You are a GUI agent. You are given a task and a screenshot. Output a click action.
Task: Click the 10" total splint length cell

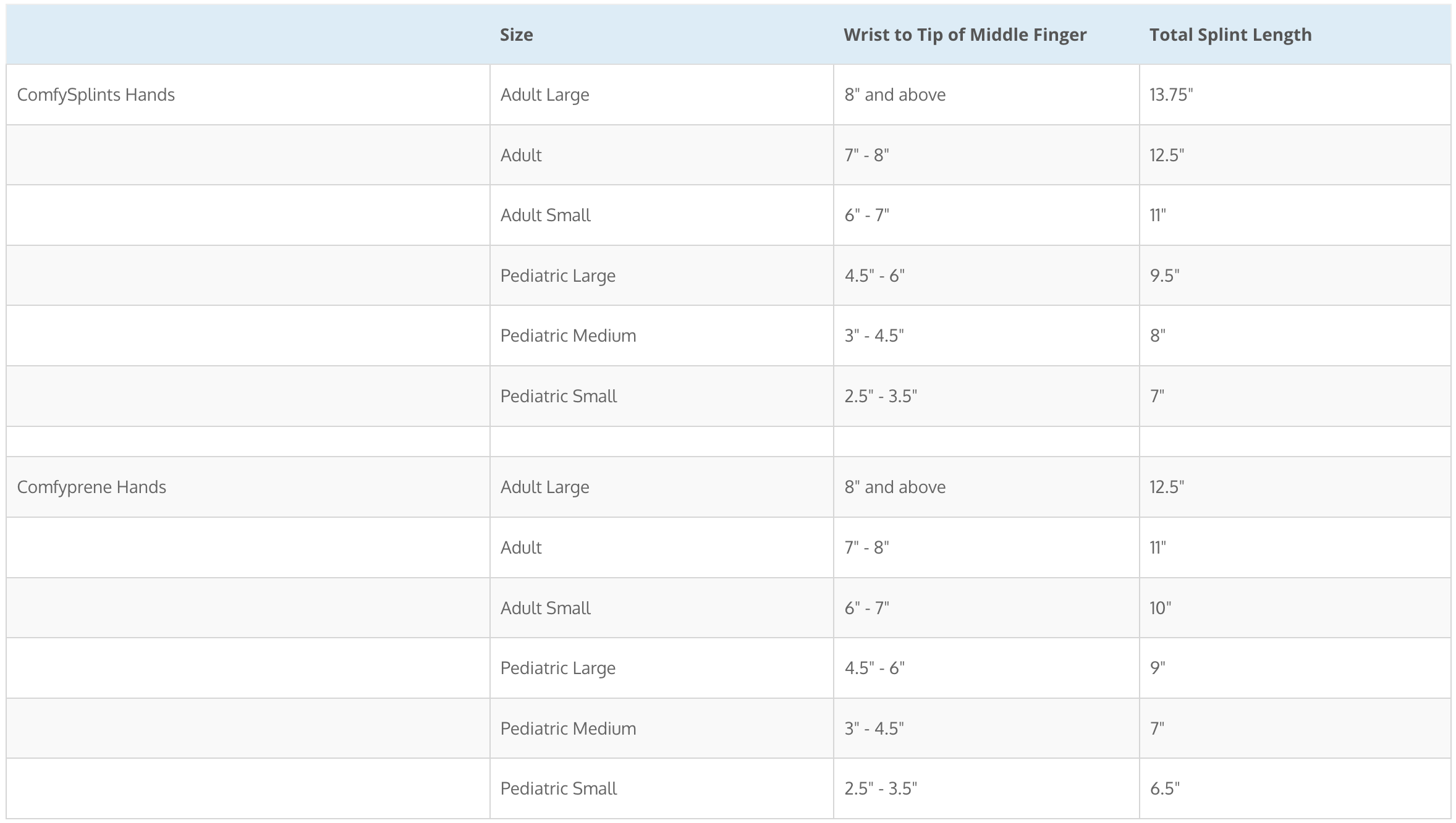[x=1295, y=608]
